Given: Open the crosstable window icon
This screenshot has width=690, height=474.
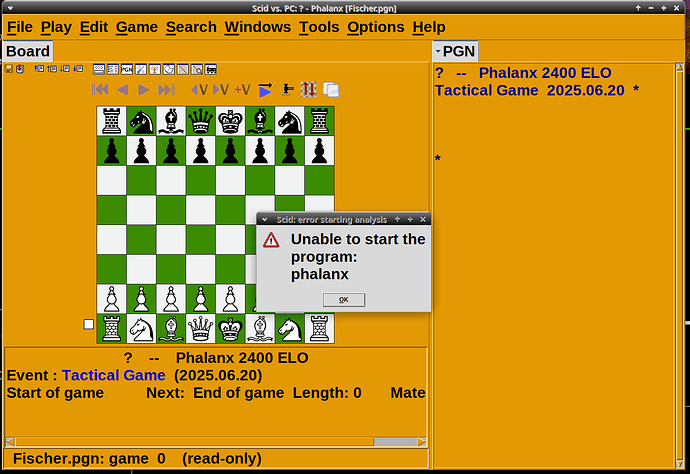Looking at the screenshot, I should click(169, 69).
